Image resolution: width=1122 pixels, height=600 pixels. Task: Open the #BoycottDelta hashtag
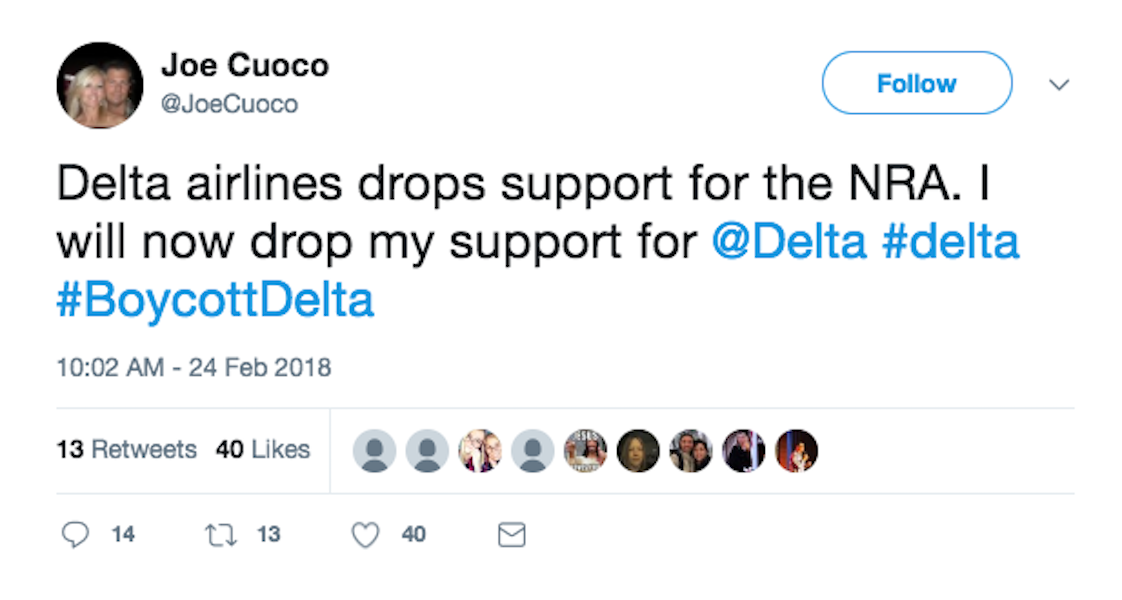pyautogui.click(x=215, y=300)
